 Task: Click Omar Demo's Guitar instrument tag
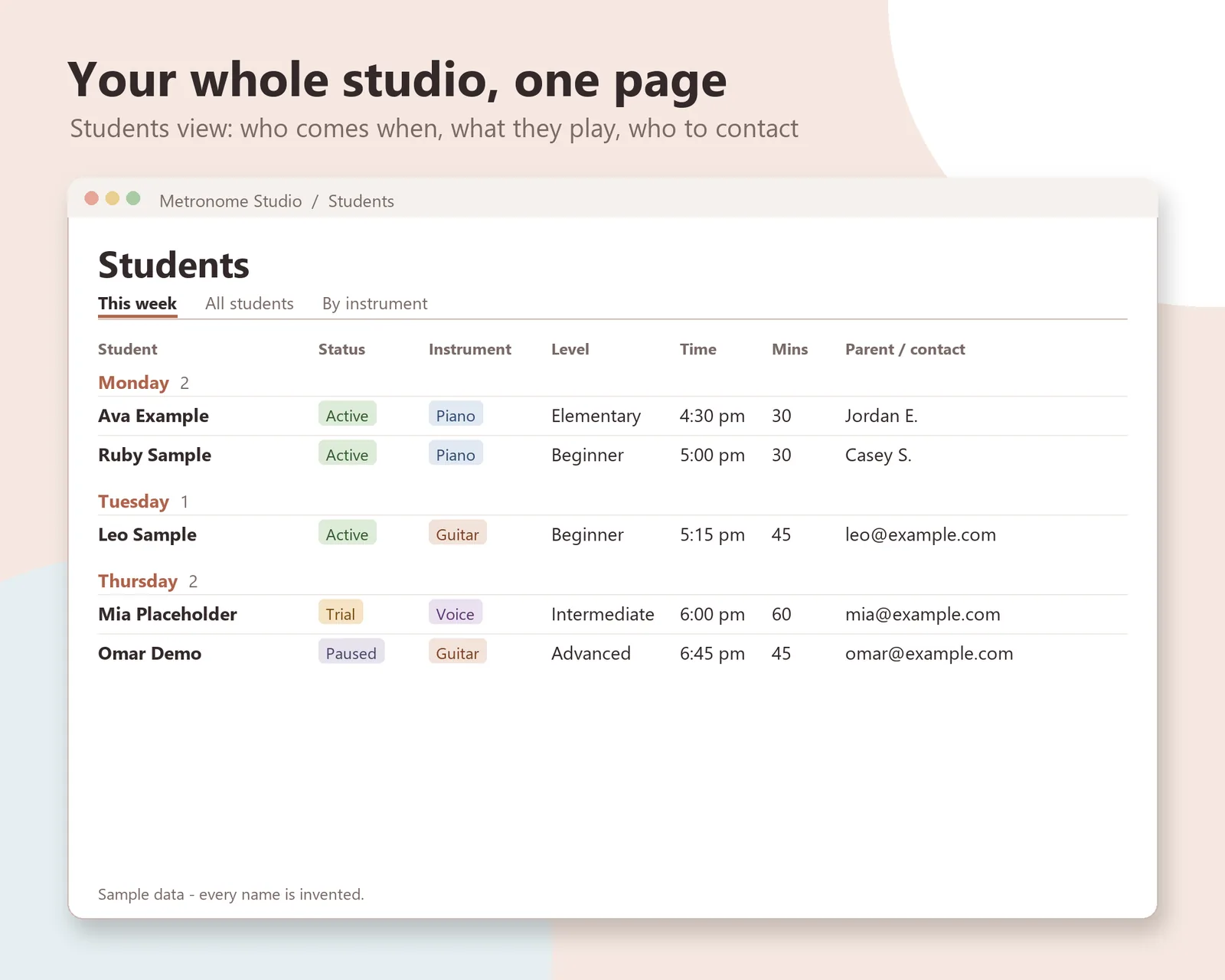pos(458,652)
